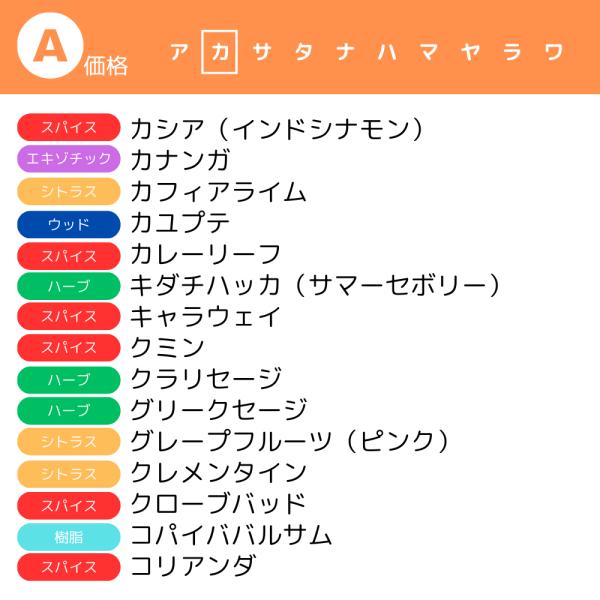Click the circular A price grade icon
The height and width of the screenshot is (600, 600).
(50, 46)
